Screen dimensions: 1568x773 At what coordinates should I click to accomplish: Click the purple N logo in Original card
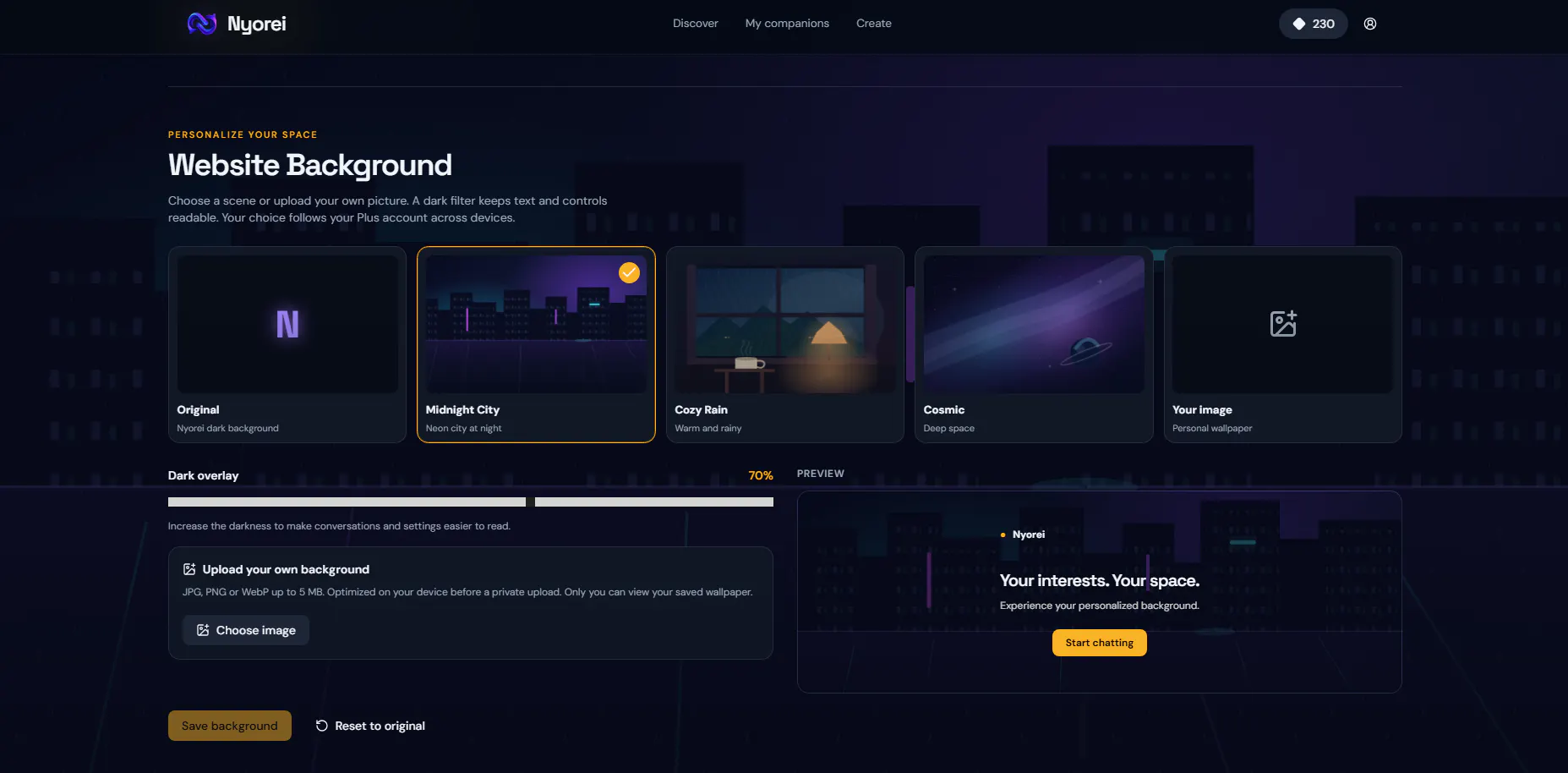pos(287,324)
